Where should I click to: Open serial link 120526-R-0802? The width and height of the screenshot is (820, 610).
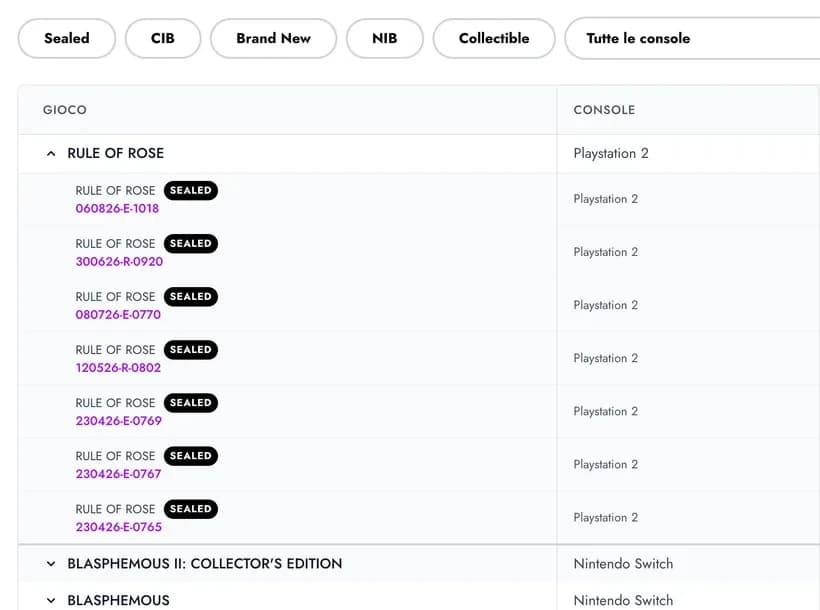pyautogui.click(x=118, y=368)
